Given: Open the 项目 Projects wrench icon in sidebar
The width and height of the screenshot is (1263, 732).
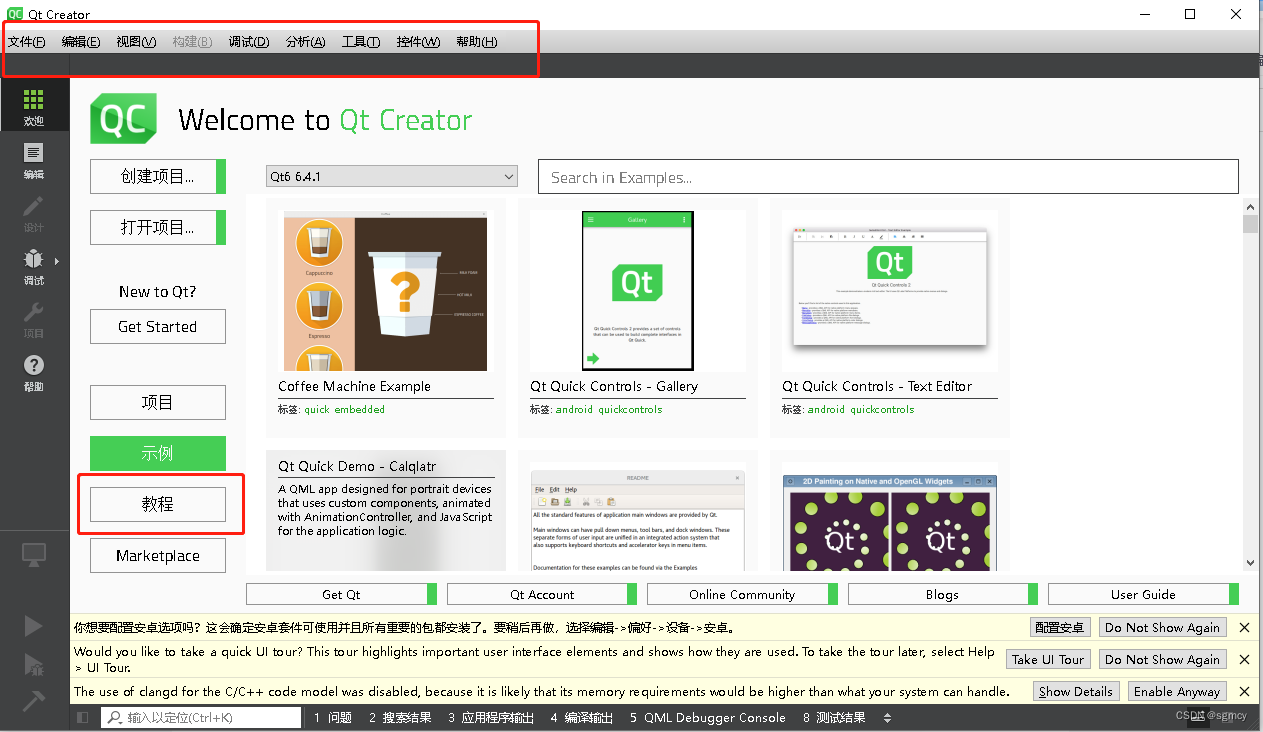Looking at the screenshot, I should [34, 319].
